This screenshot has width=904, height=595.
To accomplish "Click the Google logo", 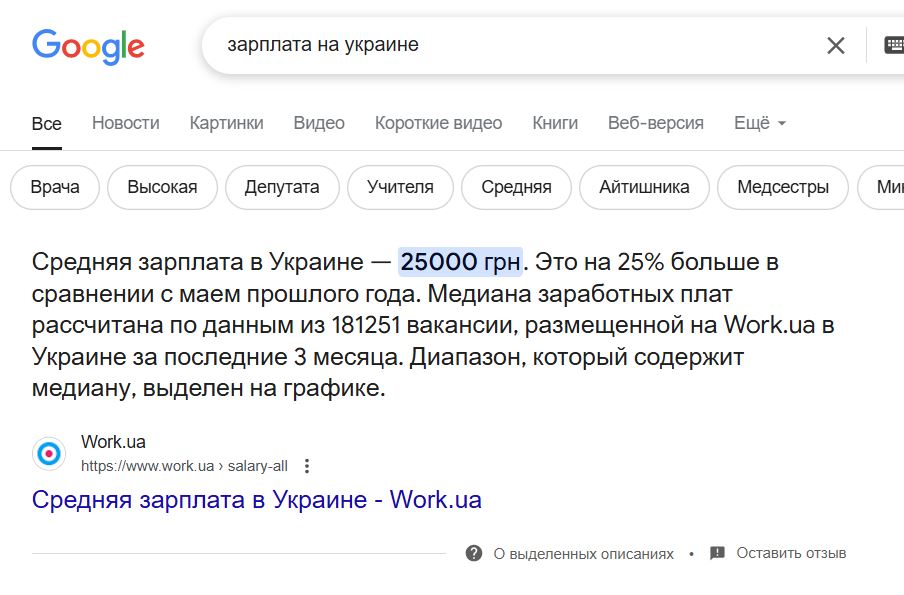I will [88, 46].
